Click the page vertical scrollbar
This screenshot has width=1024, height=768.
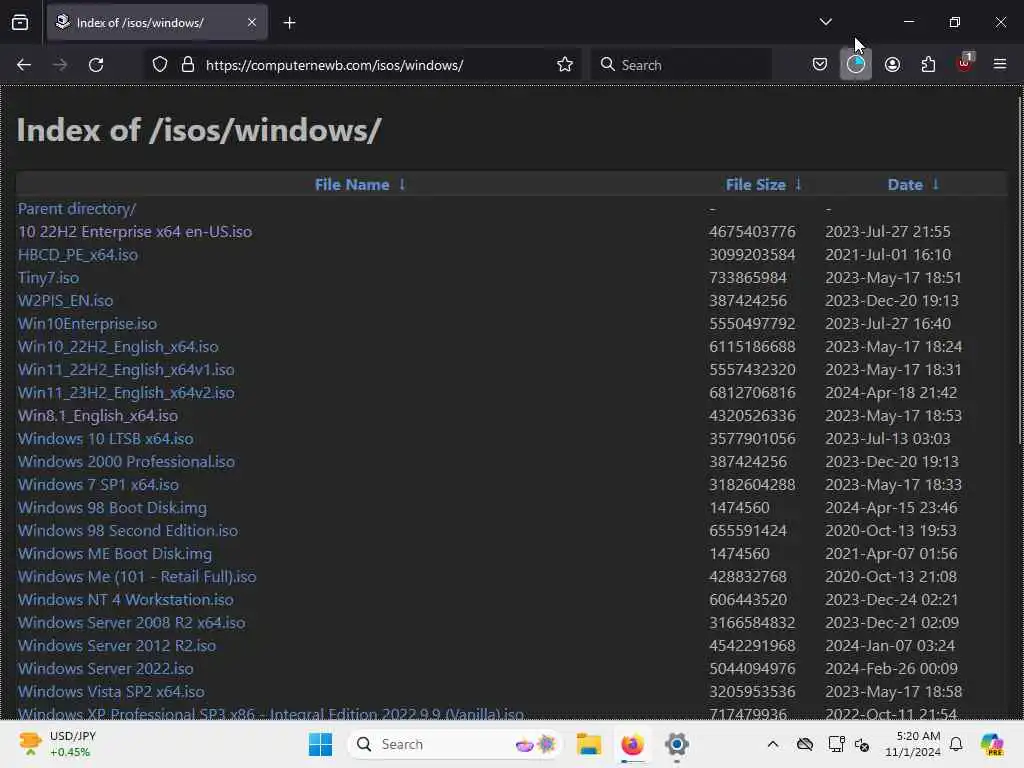[x=1020, y=271]
